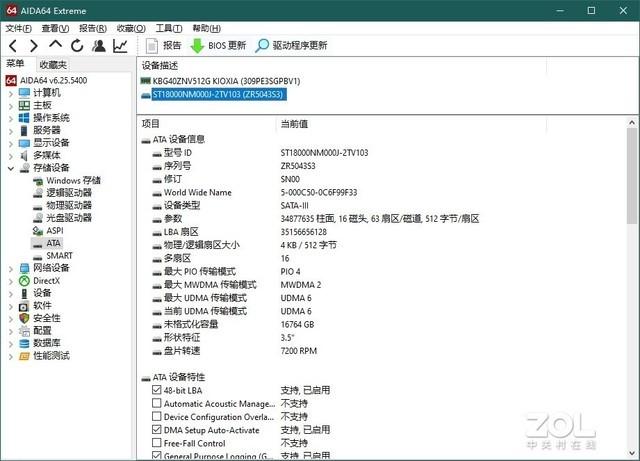
Task: Click the 显示设备 display icon
Action: 24,143
